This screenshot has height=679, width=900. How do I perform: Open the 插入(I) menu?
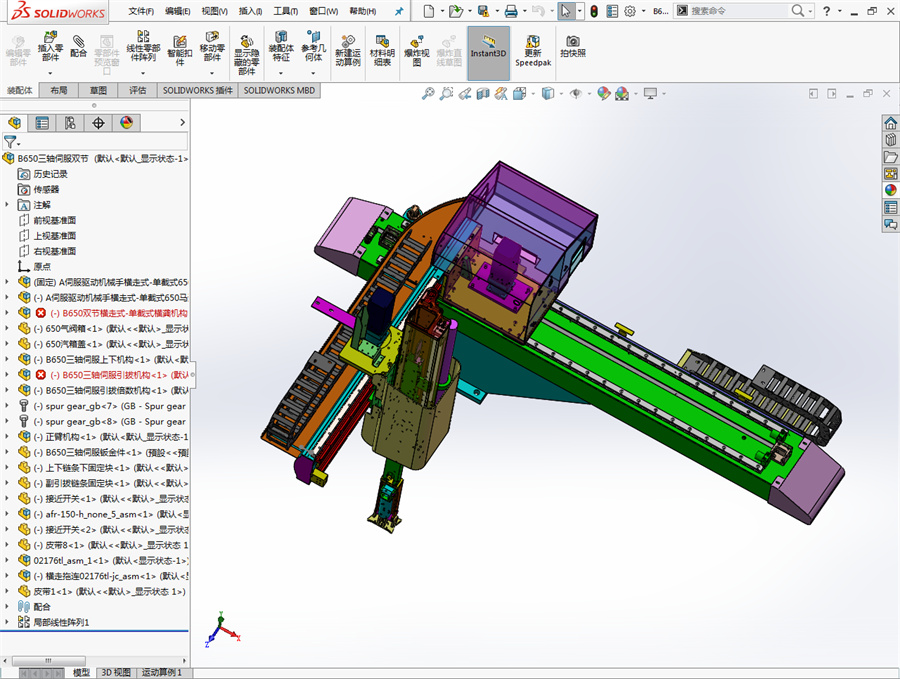251,11
